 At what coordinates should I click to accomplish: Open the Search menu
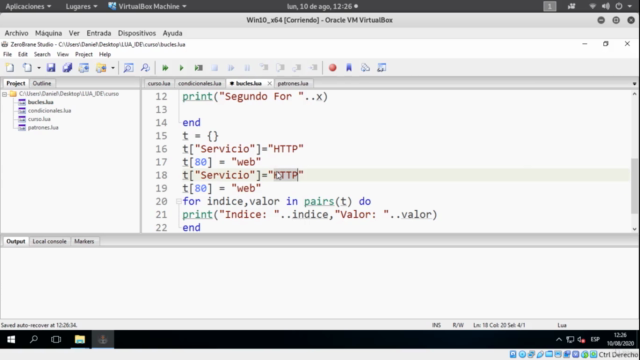pos(42,54)
